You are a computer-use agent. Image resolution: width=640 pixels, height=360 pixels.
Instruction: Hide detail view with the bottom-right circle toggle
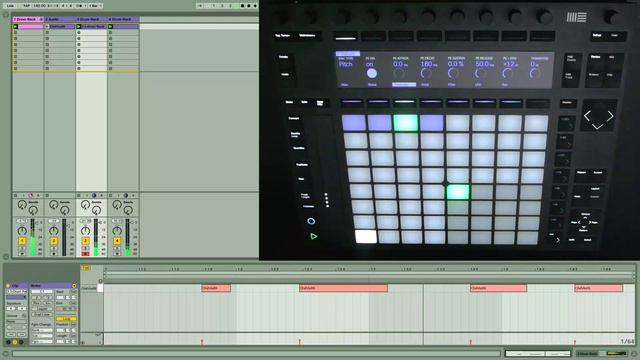pos(634,353)
